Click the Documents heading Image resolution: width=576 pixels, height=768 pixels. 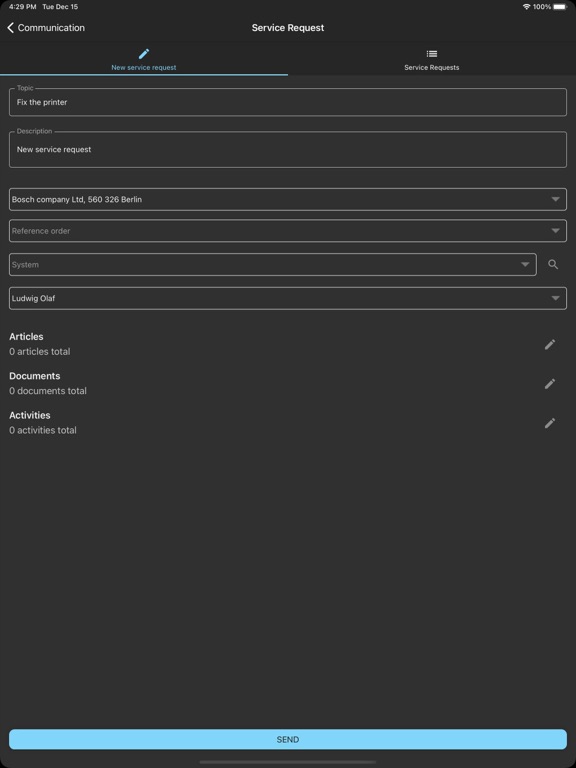35,376
